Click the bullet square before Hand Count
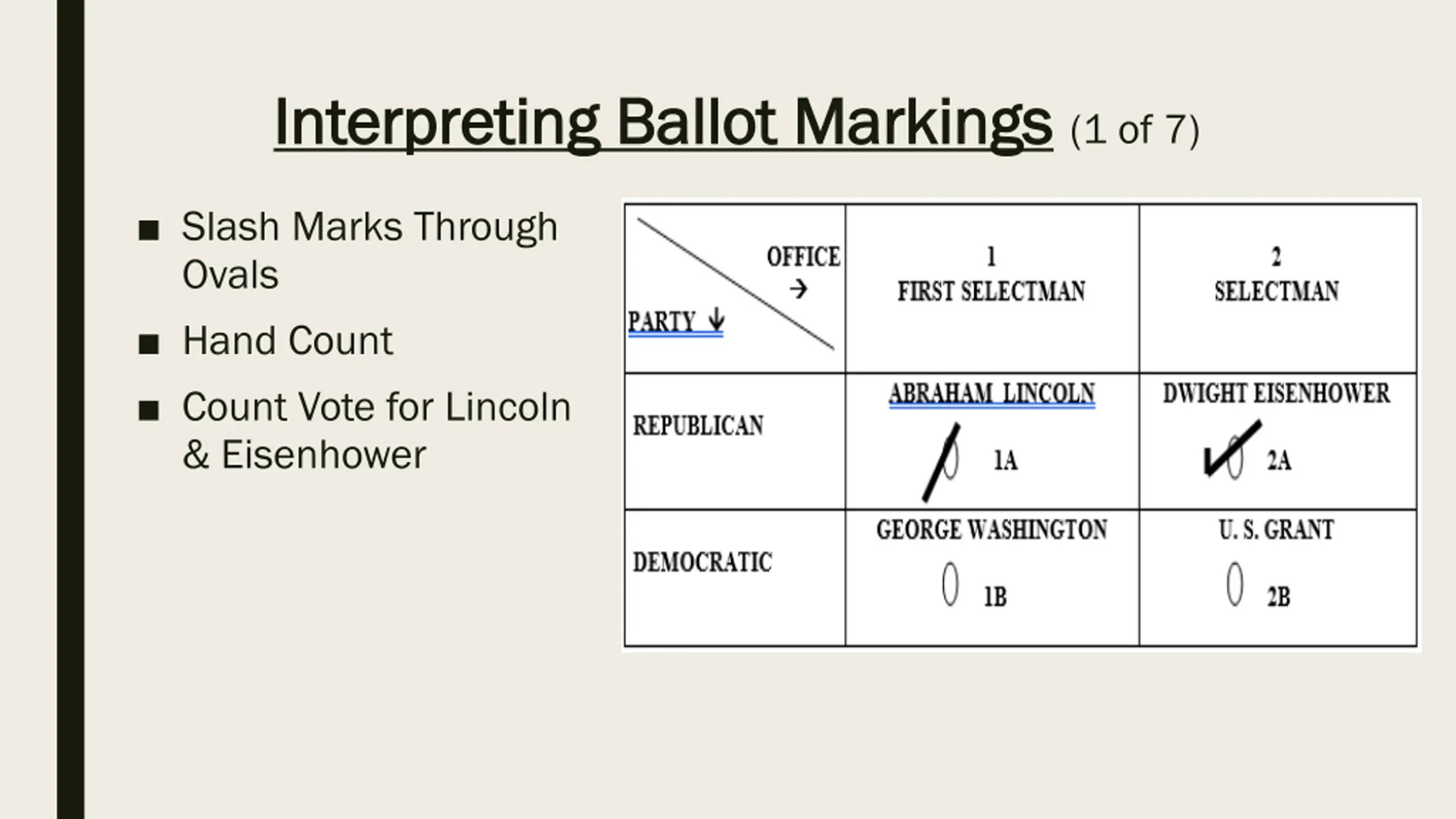Image resolution: width=1456 pixels, height=819 pixels. coord(148,344)
